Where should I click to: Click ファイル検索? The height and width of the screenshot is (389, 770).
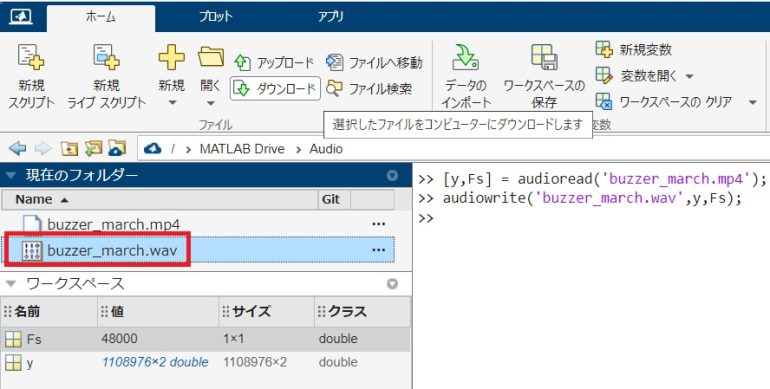pyautogui.click(x=369, y=88)
